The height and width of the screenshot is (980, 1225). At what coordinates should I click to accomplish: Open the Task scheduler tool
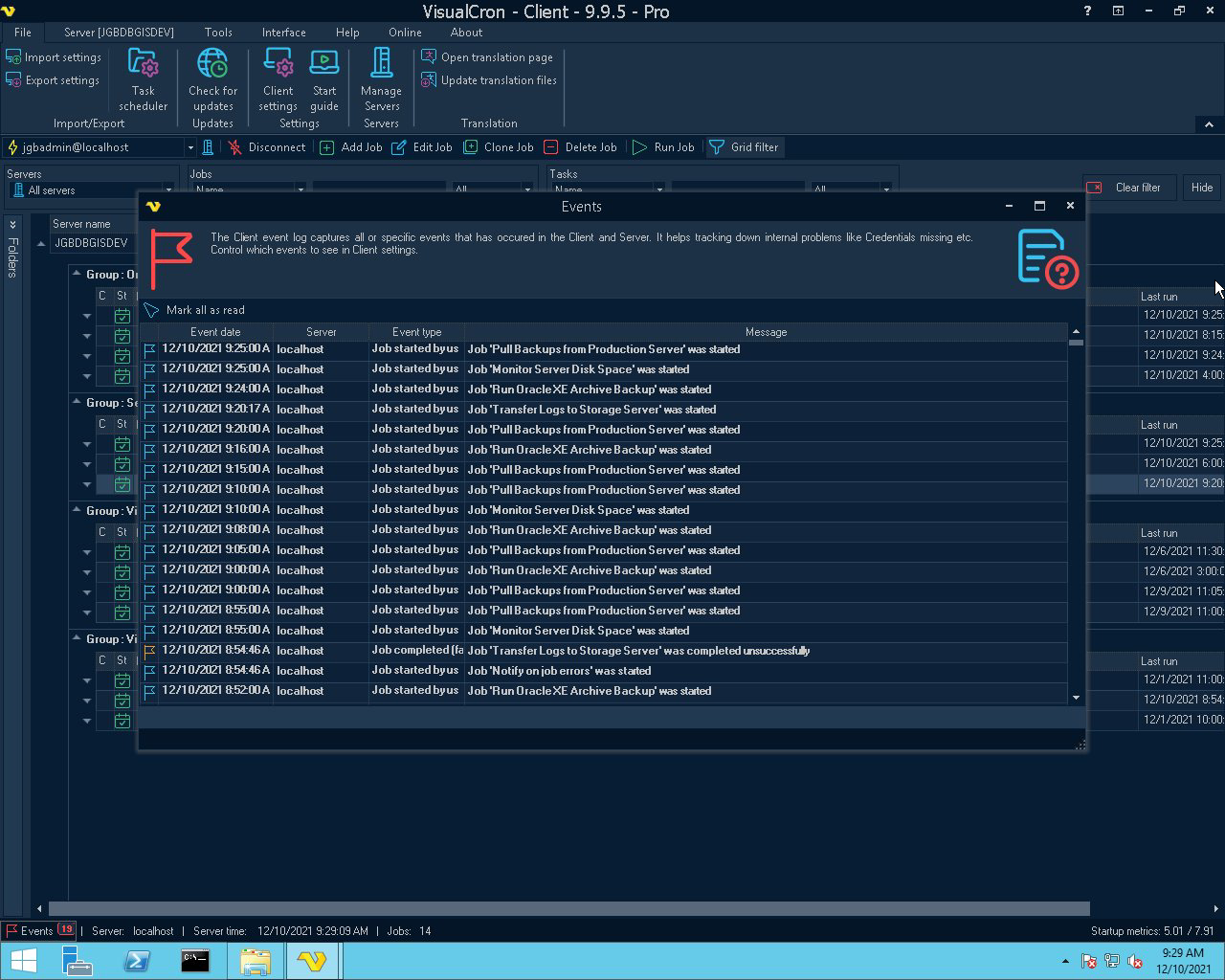(143, 79)
